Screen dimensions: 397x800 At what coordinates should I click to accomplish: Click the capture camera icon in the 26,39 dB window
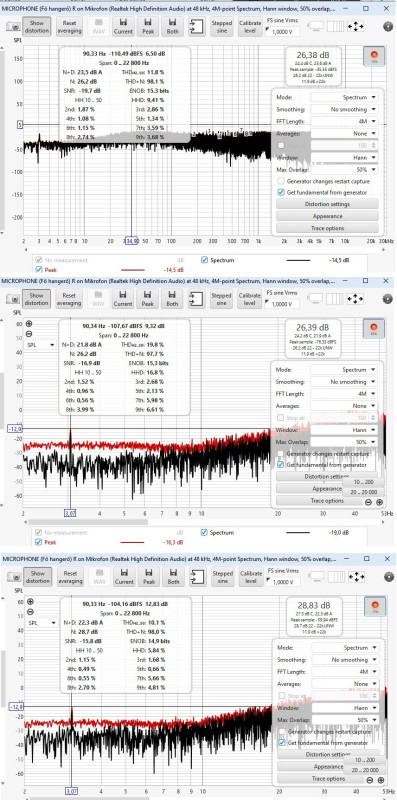click(14, 299)
